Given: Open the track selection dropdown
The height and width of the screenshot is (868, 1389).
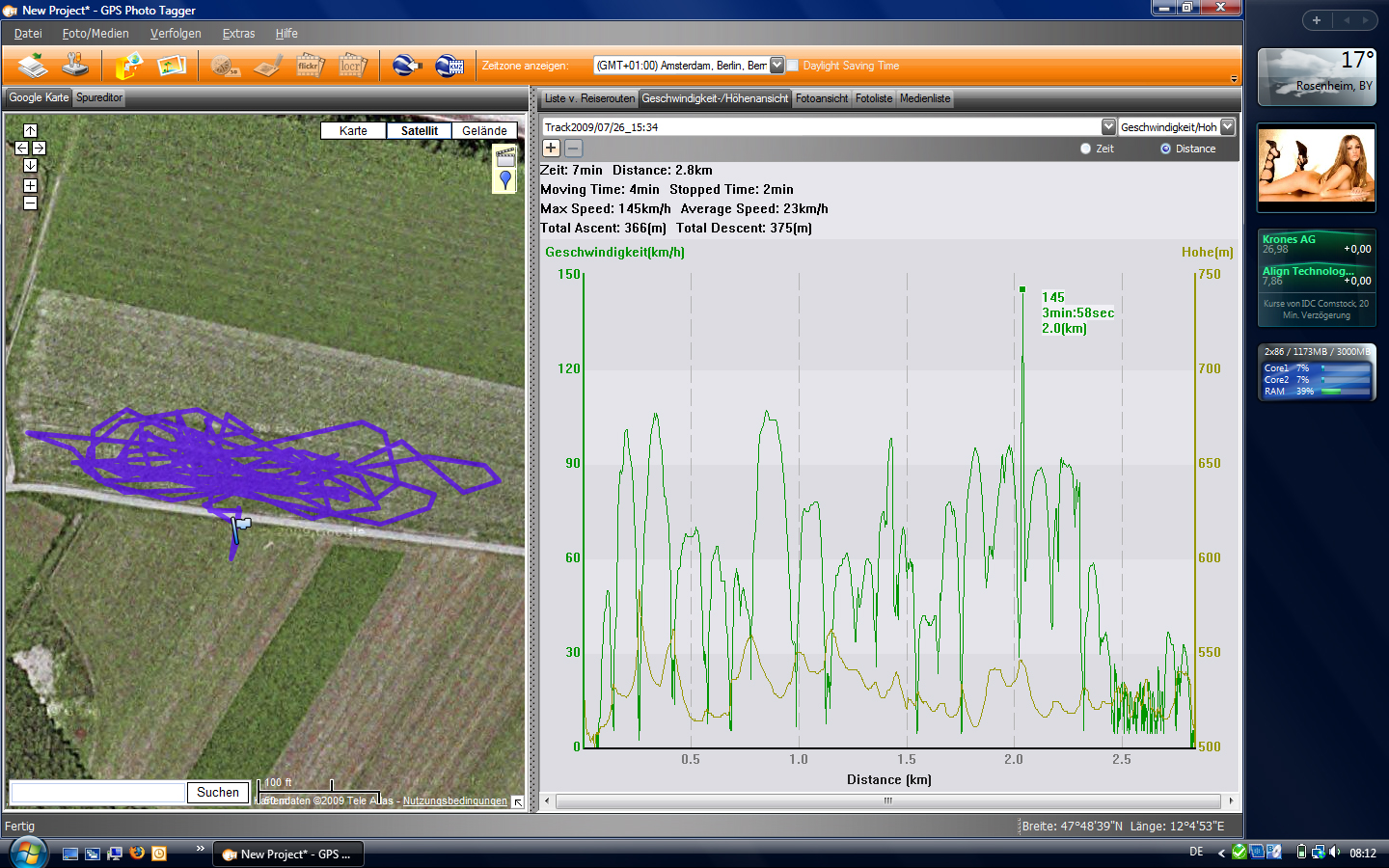Looking at the screenshot, I should click(x=1108, y=126).
